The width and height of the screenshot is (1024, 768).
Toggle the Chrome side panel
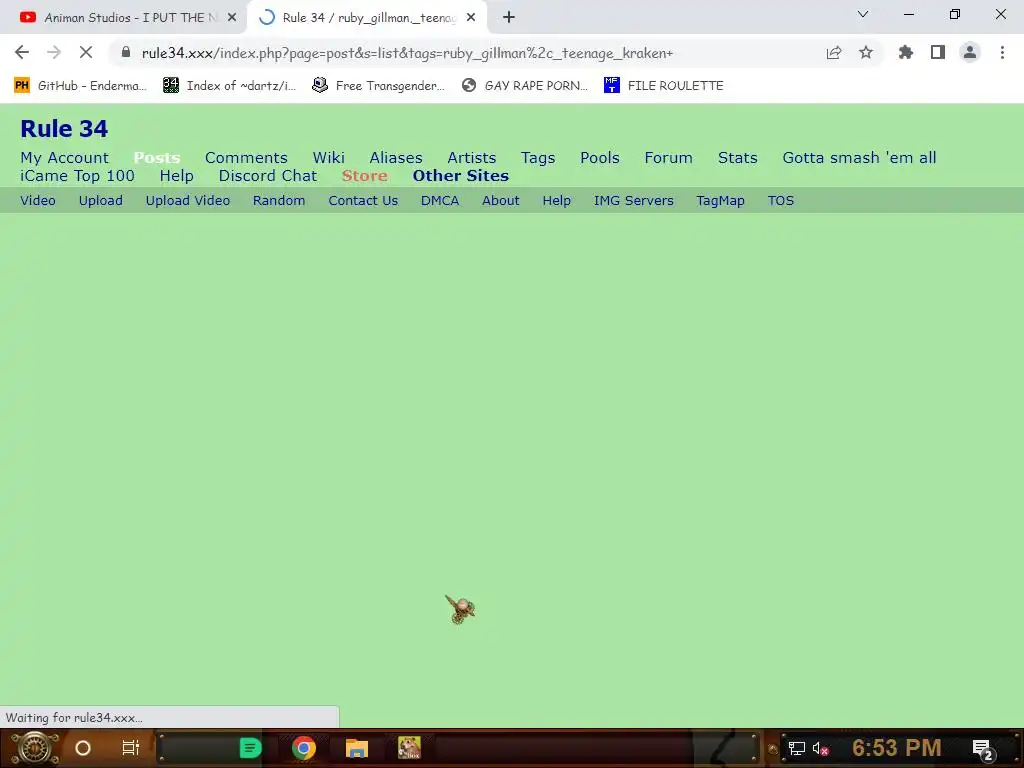point(938,53)
